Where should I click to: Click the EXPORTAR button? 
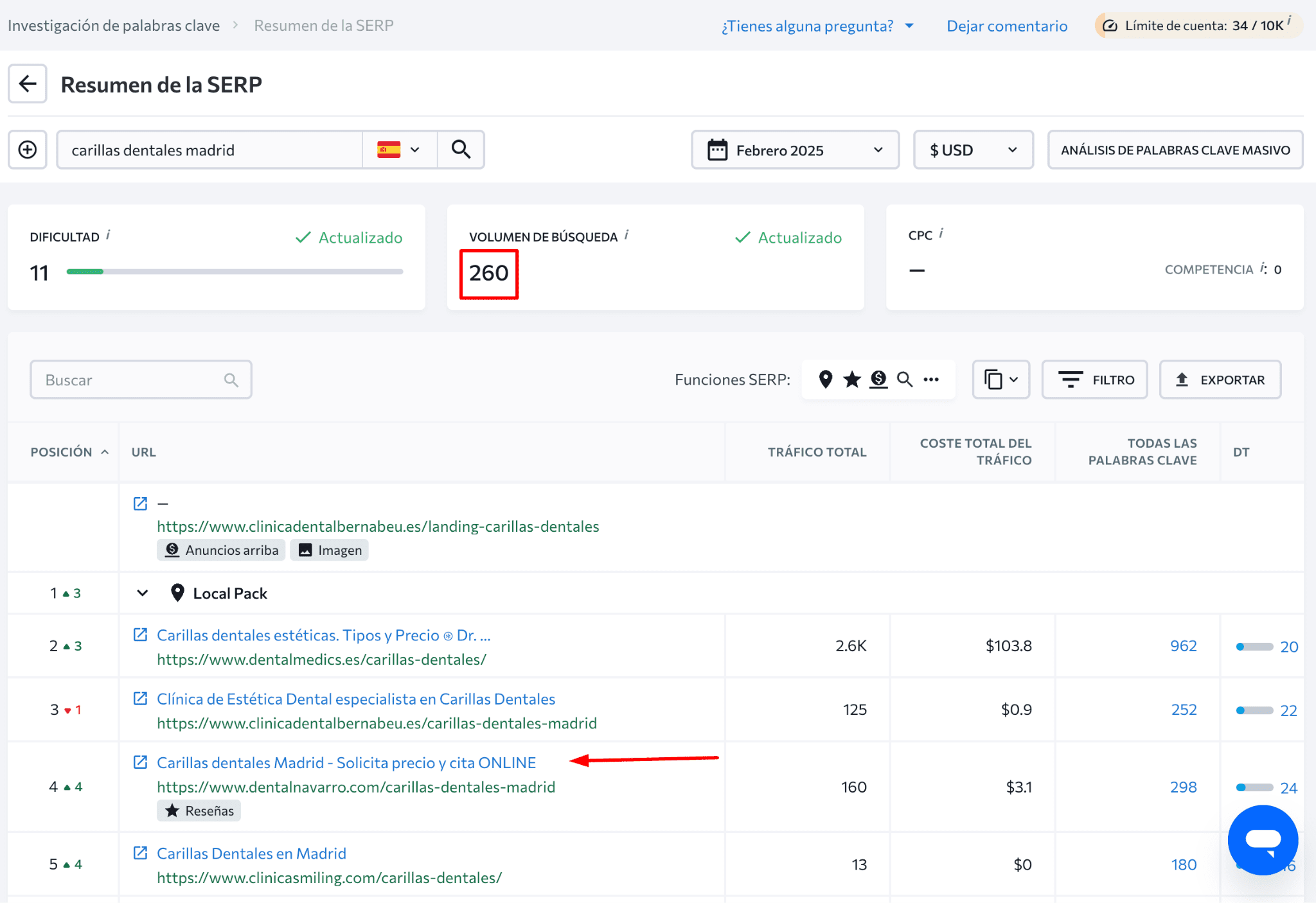(1220, 380)
